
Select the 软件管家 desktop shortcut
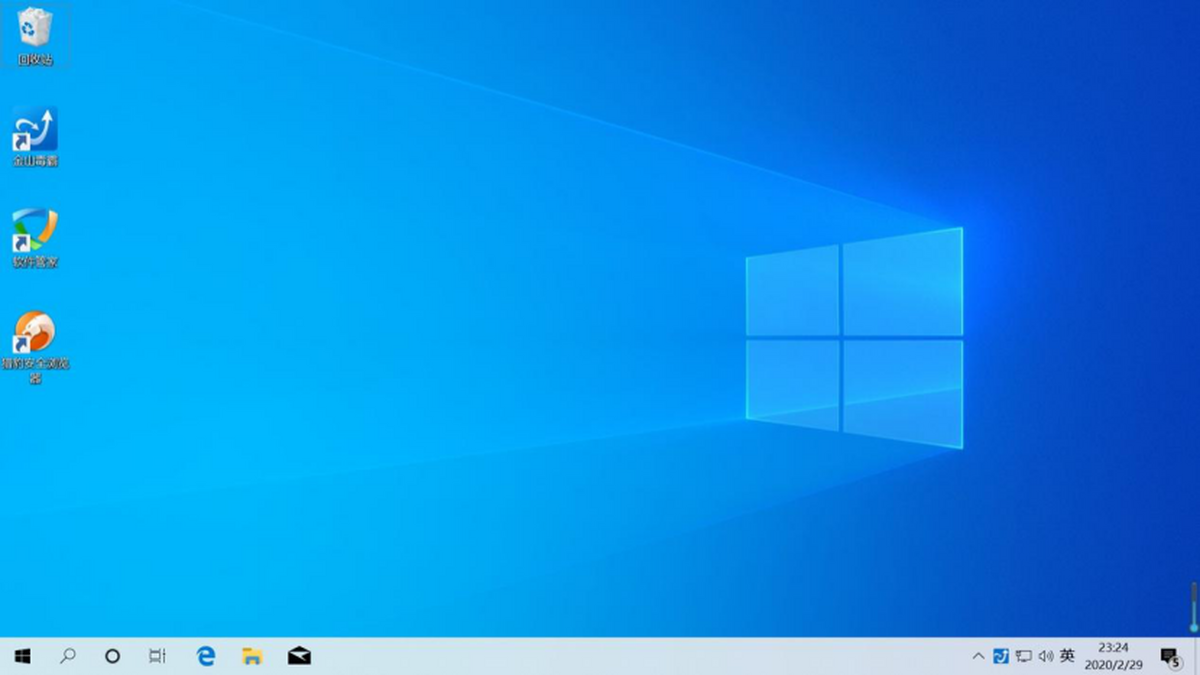click(35, 239)
